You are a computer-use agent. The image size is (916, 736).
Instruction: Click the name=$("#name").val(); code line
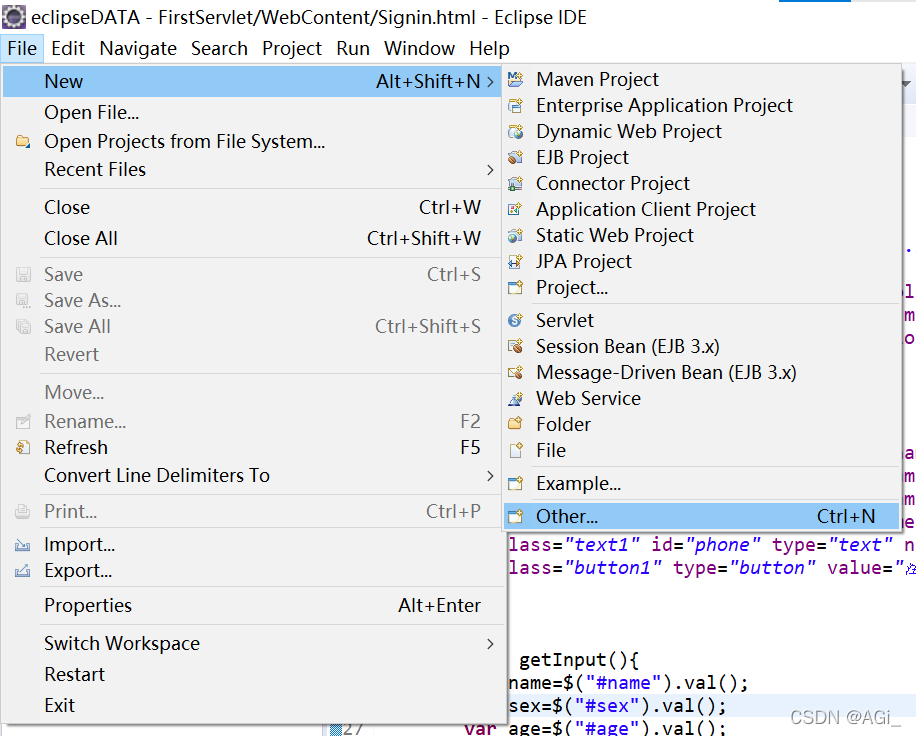[x=629, y=683]
